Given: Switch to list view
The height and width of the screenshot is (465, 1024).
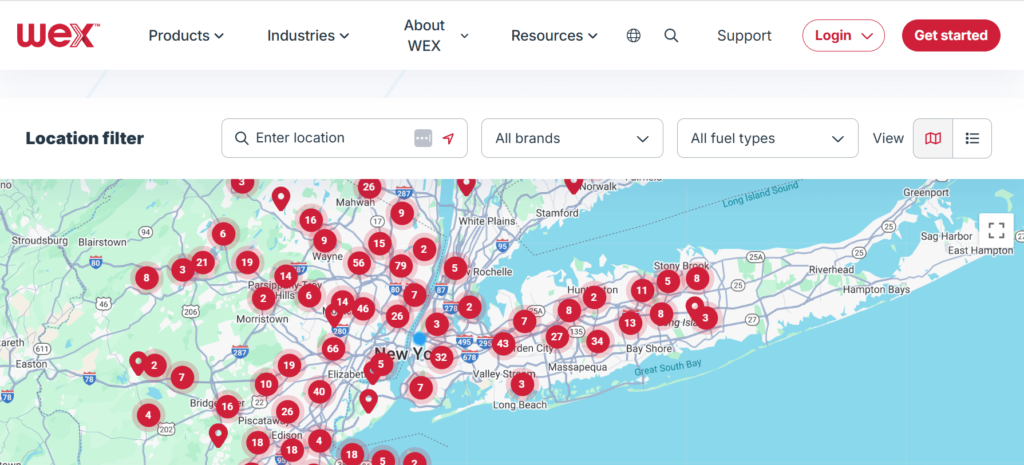Looking at the screenshot, I should (x=972, y=139).
